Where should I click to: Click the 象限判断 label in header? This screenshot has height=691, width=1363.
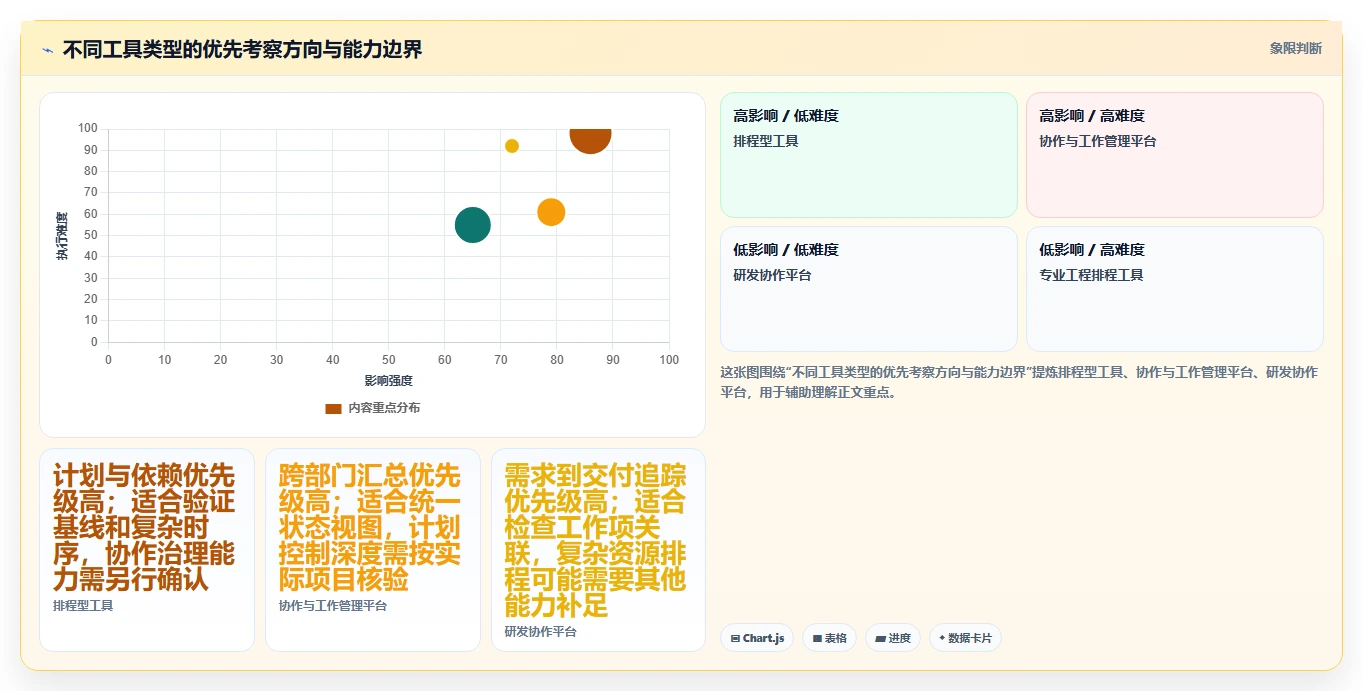[x=1295, y=48]
